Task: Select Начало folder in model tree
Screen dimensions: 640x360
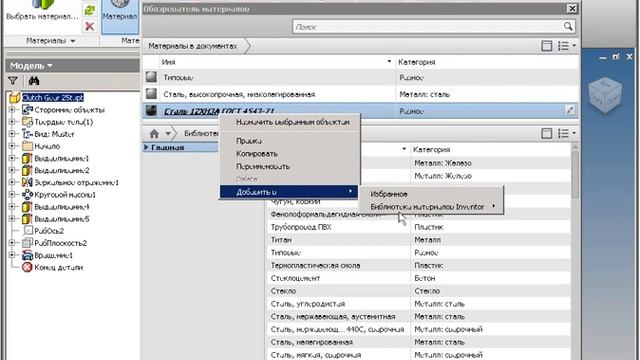Action: click(47, 146)
